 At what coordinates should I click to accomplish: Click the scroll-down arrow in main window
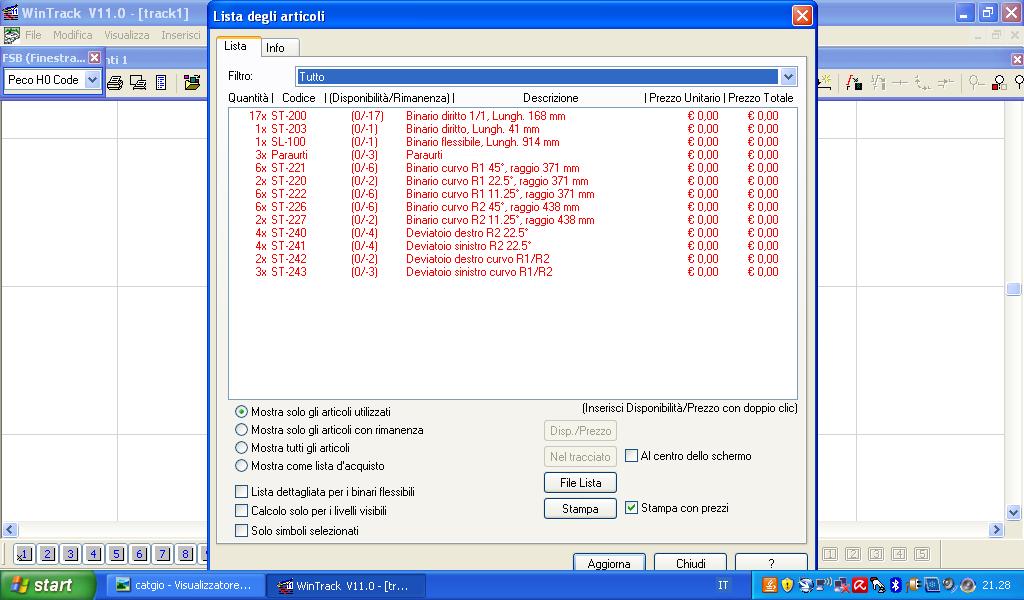click(x=1014, y=513)
